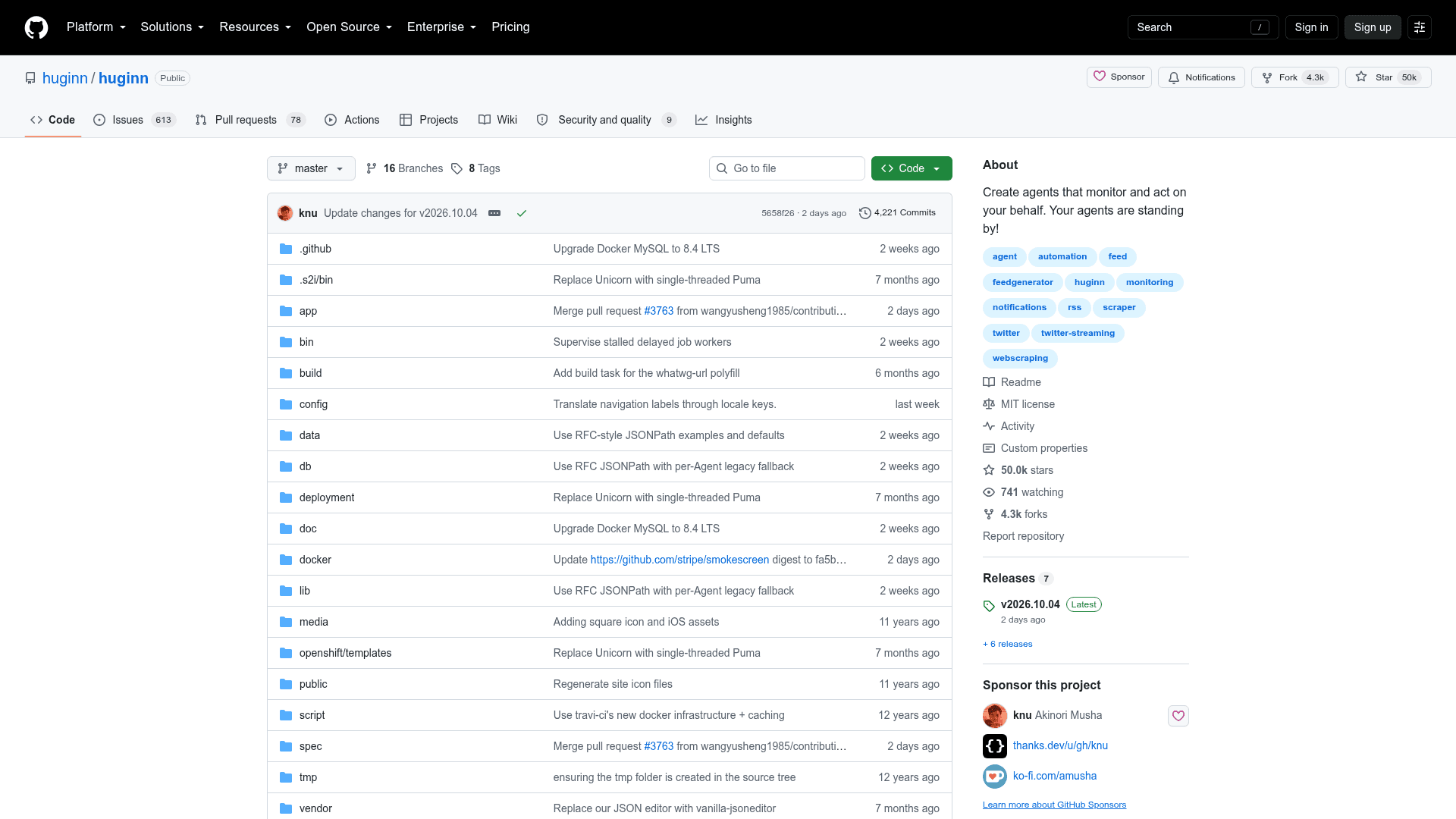Viewport: 1456px width, 819px height.
Task: Click the thanks.dev logo icon
Action: point(995,746)
